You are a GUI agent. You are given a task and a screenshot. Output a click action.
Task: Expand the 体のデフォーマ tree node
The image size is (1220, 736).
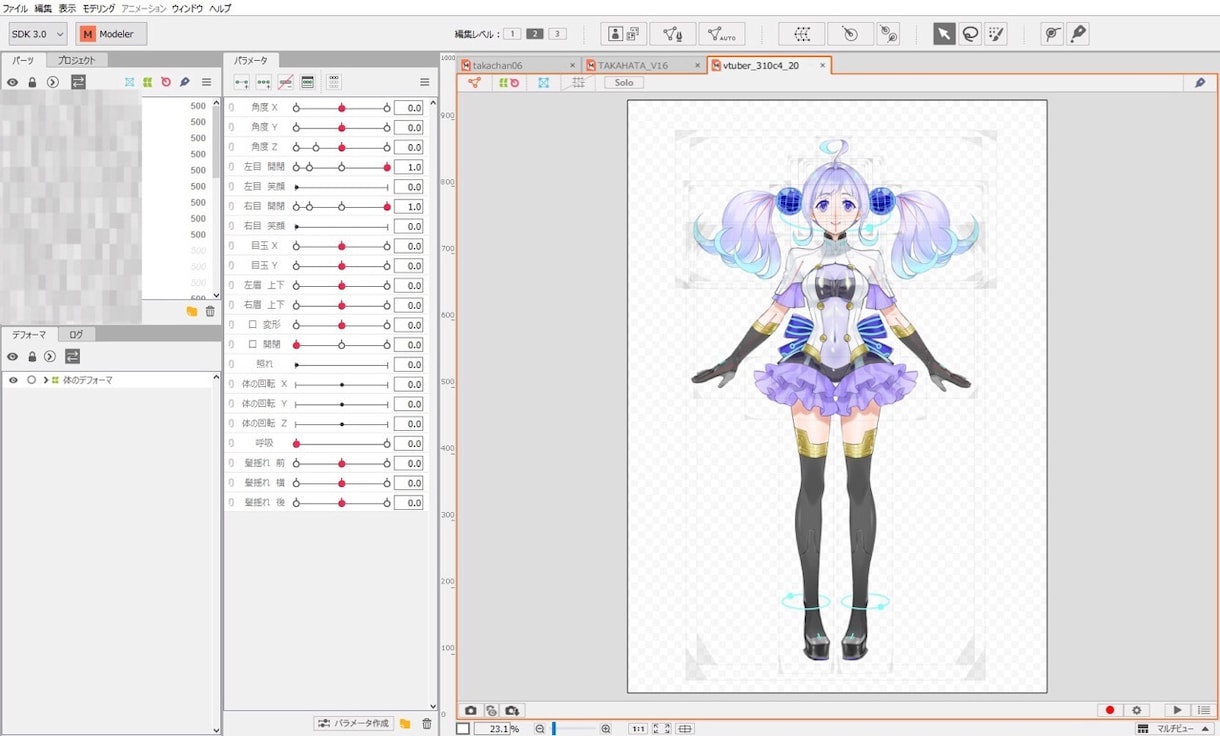45,380
